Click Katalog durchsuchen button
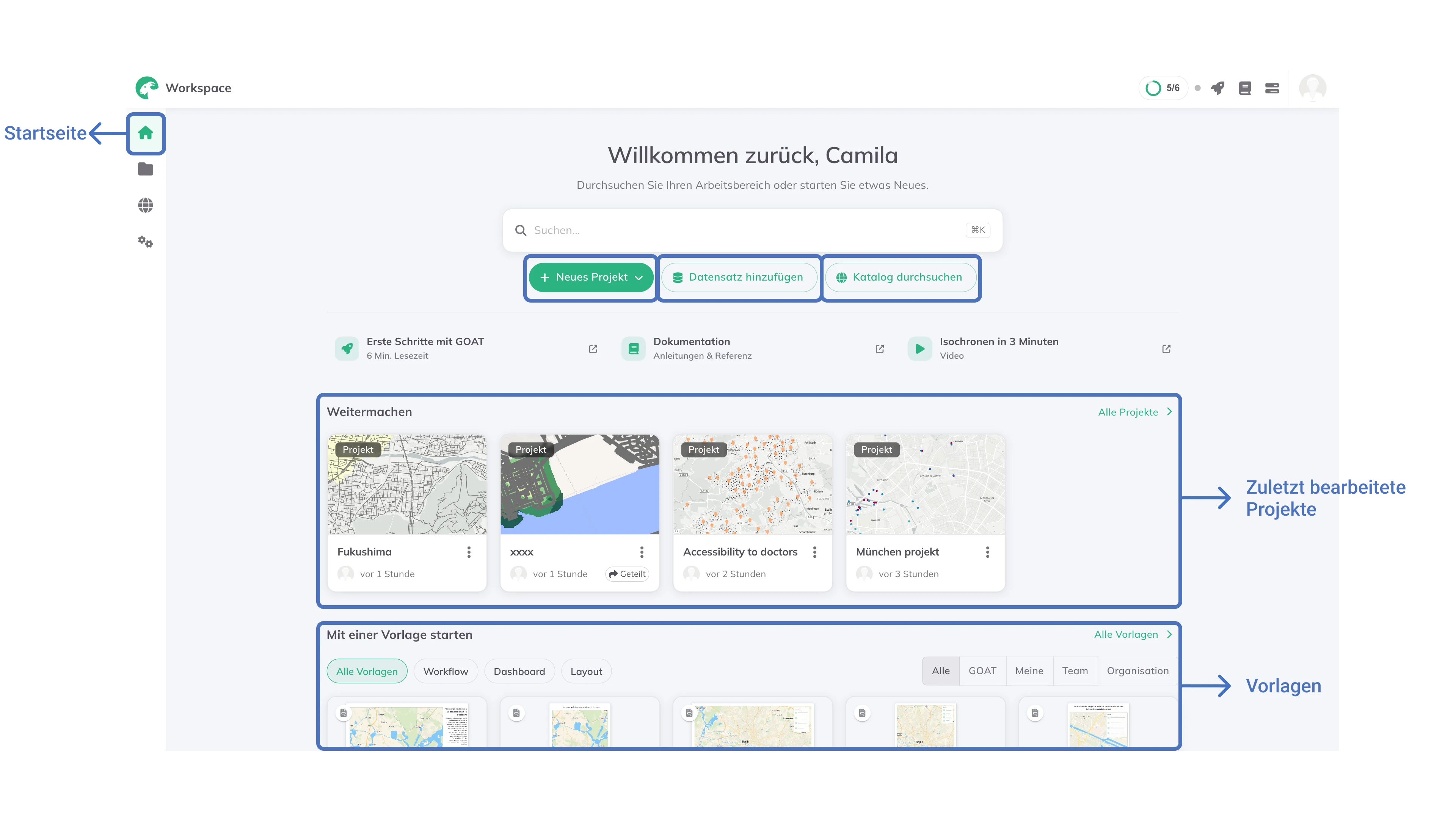Viewport: 1456px width, 819px height. (901, 278)
